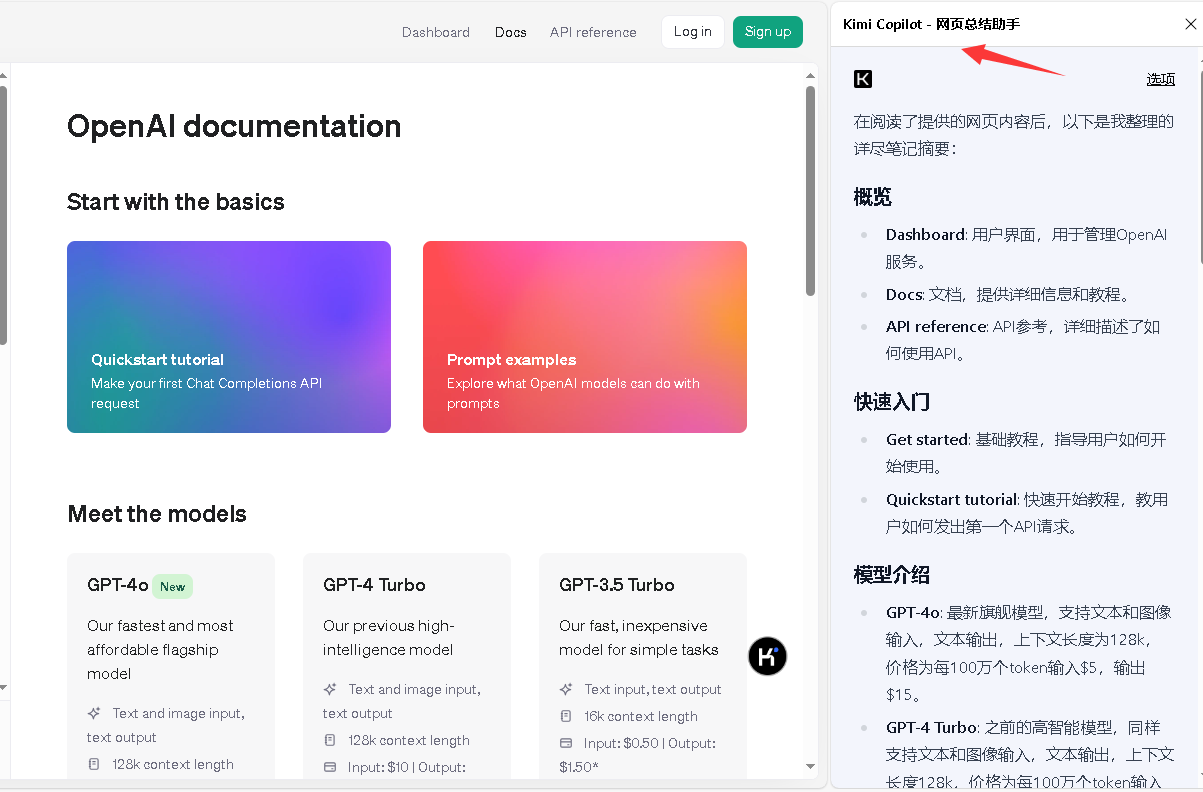Click docs page scrollbar thumb
Viewport: 1203px width, 792px height.
(811, 190)
